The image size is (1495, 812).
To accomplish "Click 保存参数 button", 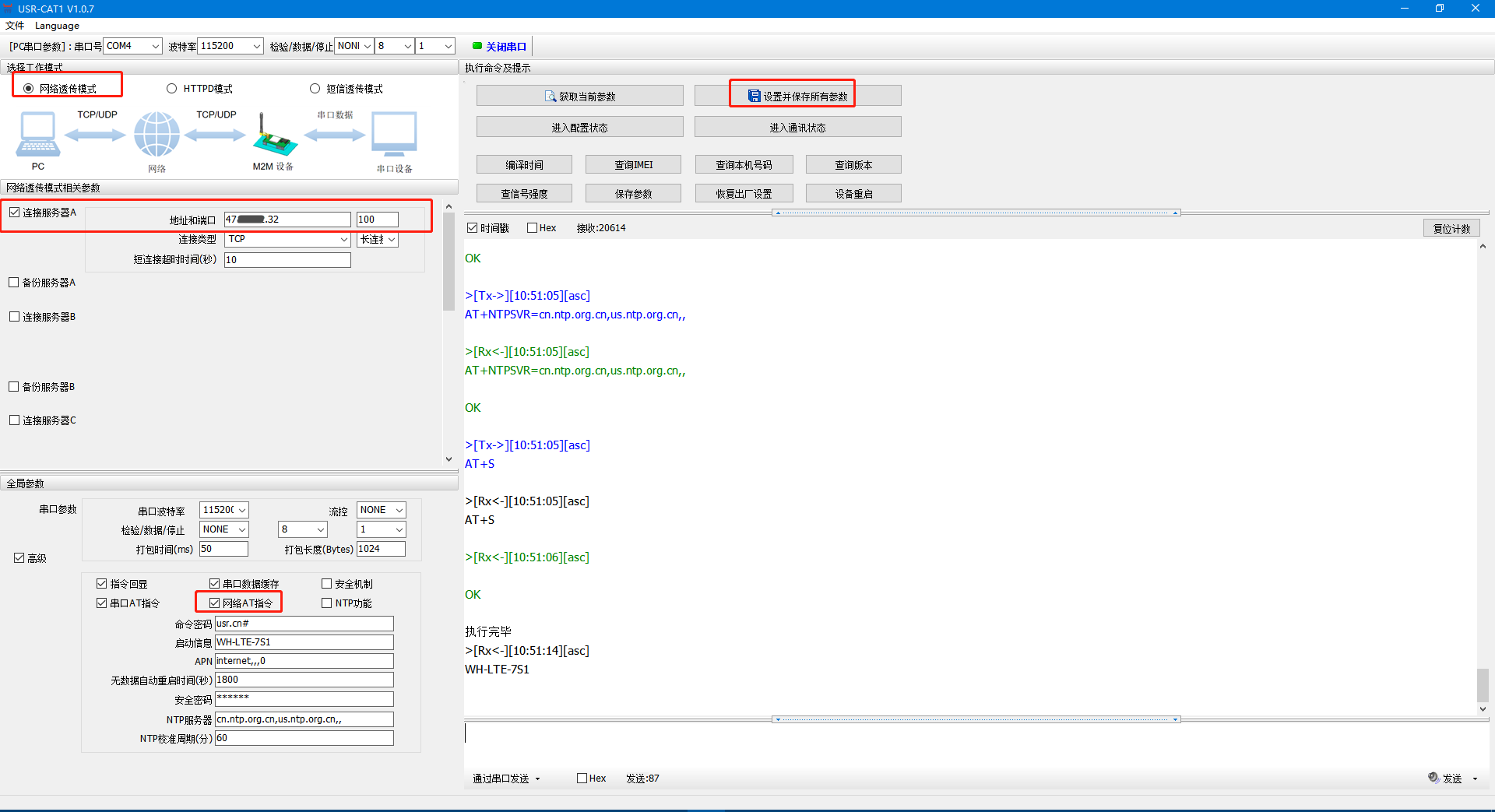I will click(634, 193).
